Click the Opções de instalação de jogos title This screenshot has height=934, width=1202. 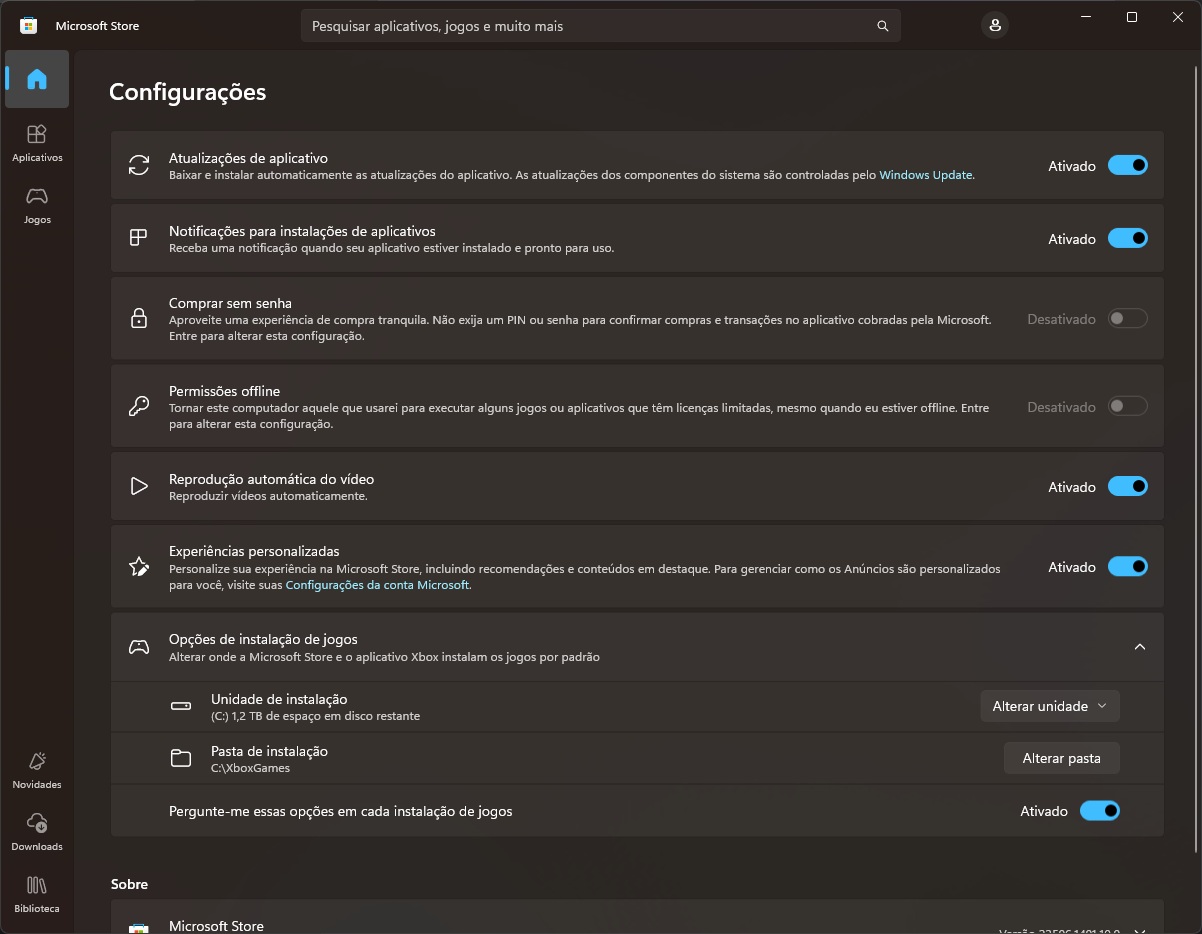pos(263,639)
